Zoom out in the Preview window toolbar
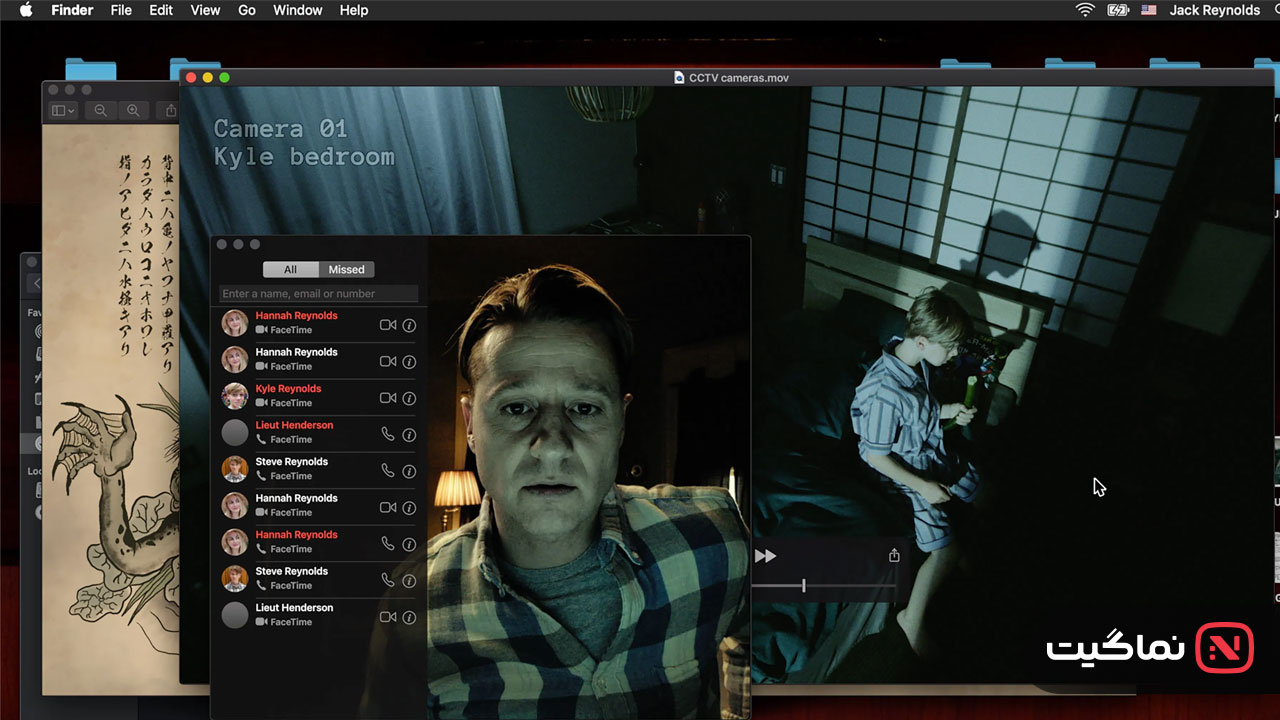Screen dimensions: 1280x720 pos(100,111)
